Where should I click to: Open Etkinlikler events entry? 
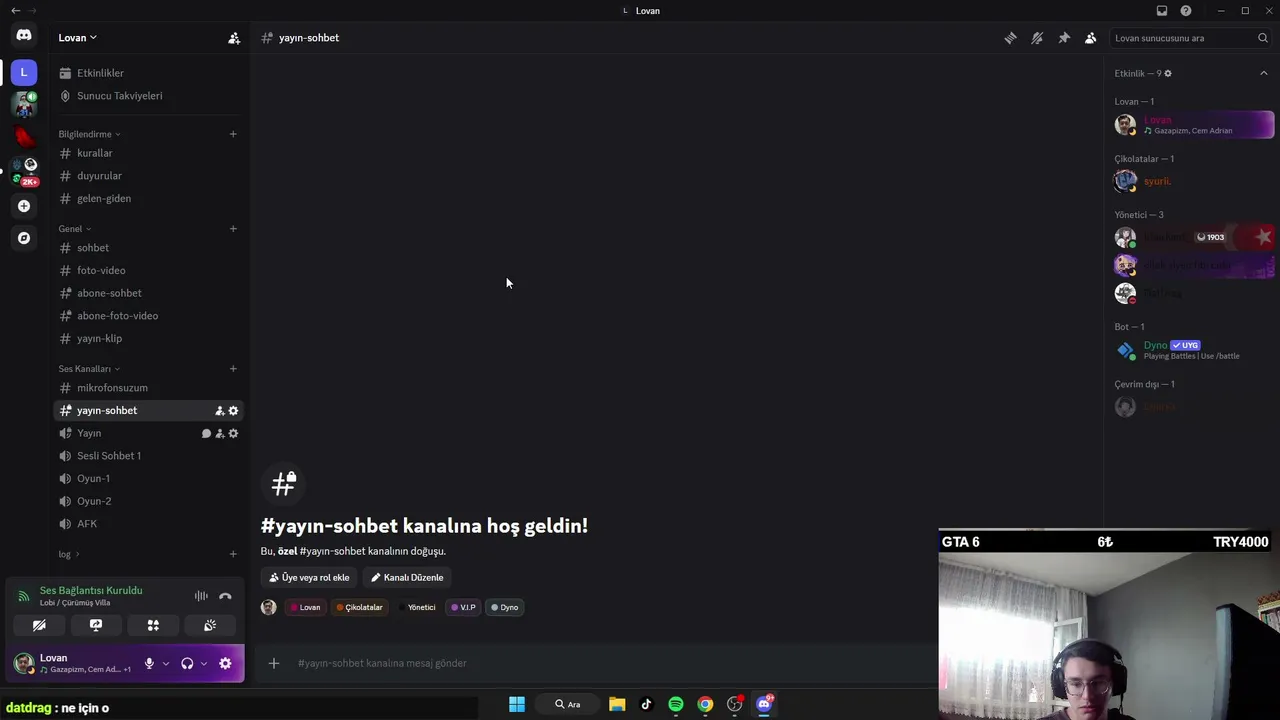[148, 73]
